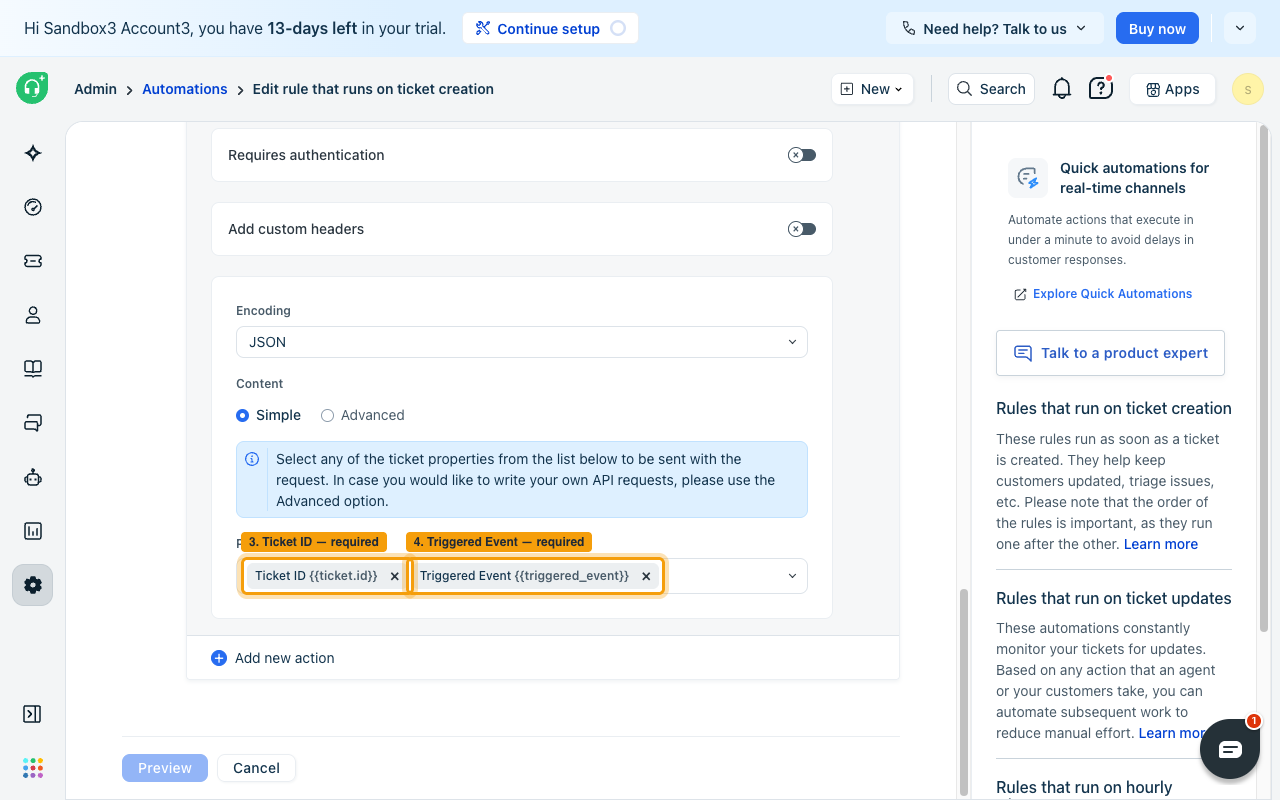Click Add new action
1280x800 pixels.
click(273, 658)
